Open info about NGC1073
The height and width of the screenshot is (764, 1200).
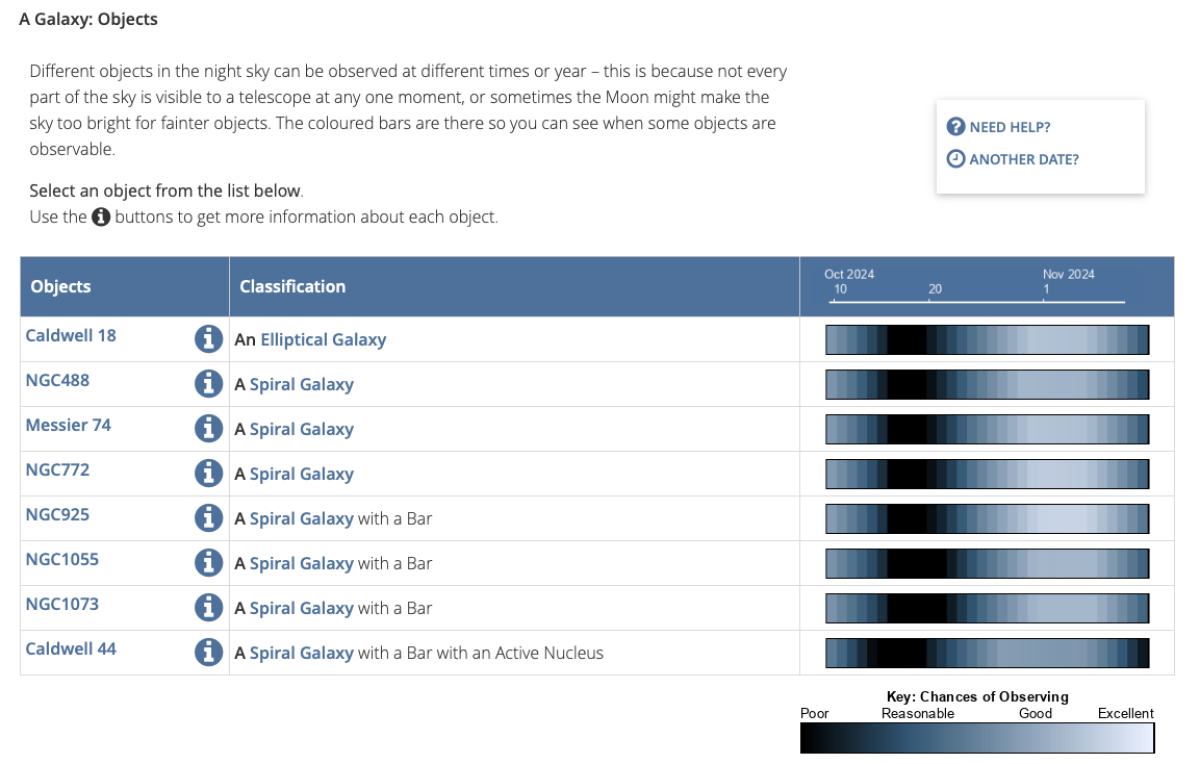[208, 606]
